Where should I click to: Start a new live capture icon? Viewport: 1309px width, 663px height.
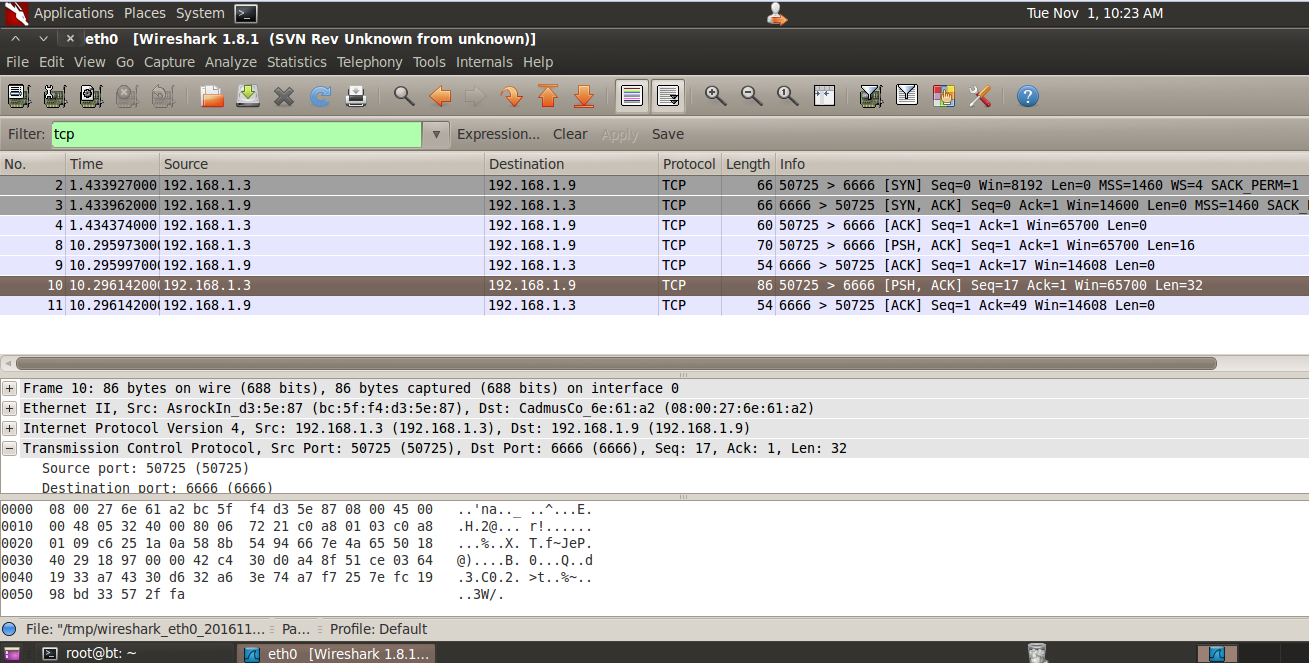(91, 96)
